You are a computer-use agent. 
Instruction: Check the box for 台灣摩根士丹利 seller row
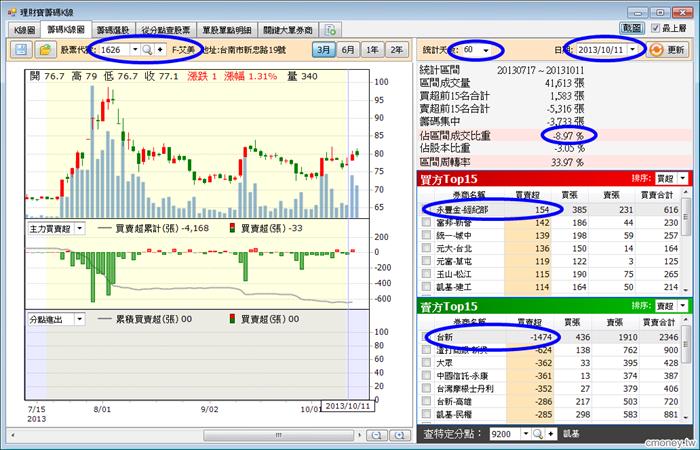(x=426, y=388)
